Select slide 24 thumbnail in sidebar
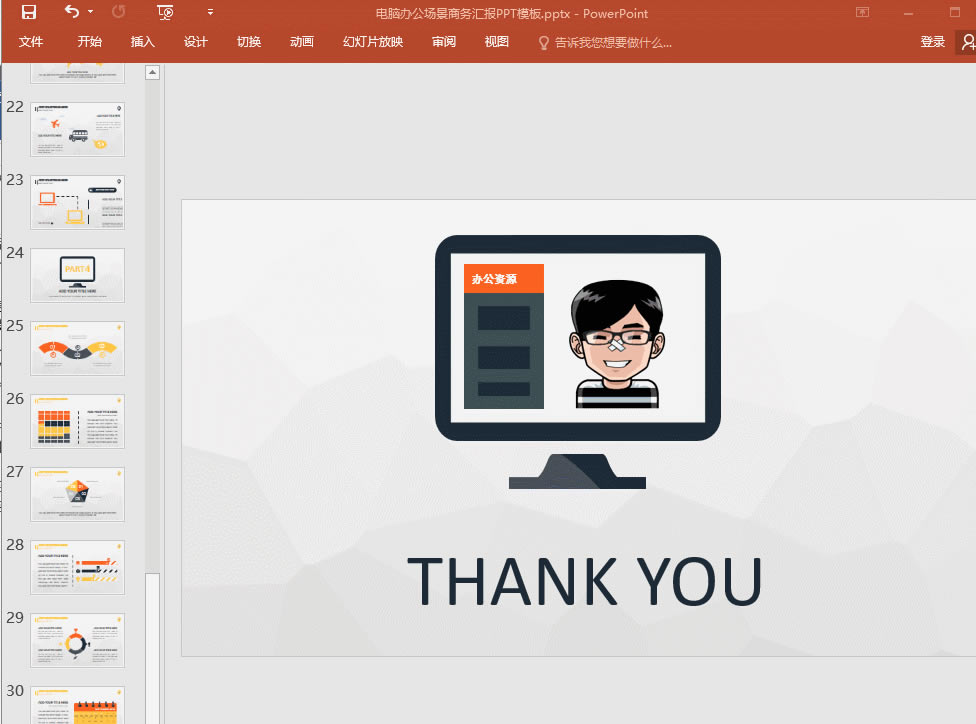976x724 pixels. [77, 275]
